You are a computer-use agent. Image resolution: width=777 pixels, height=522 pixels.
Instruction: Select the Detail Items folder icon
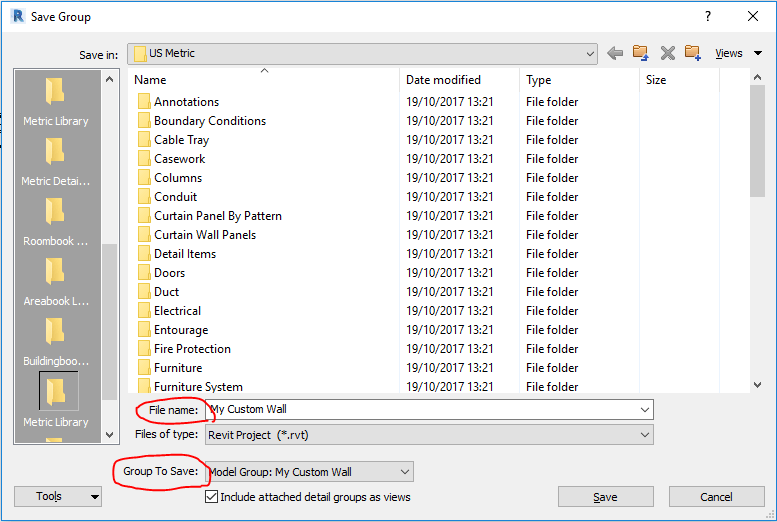pos(144,254)
